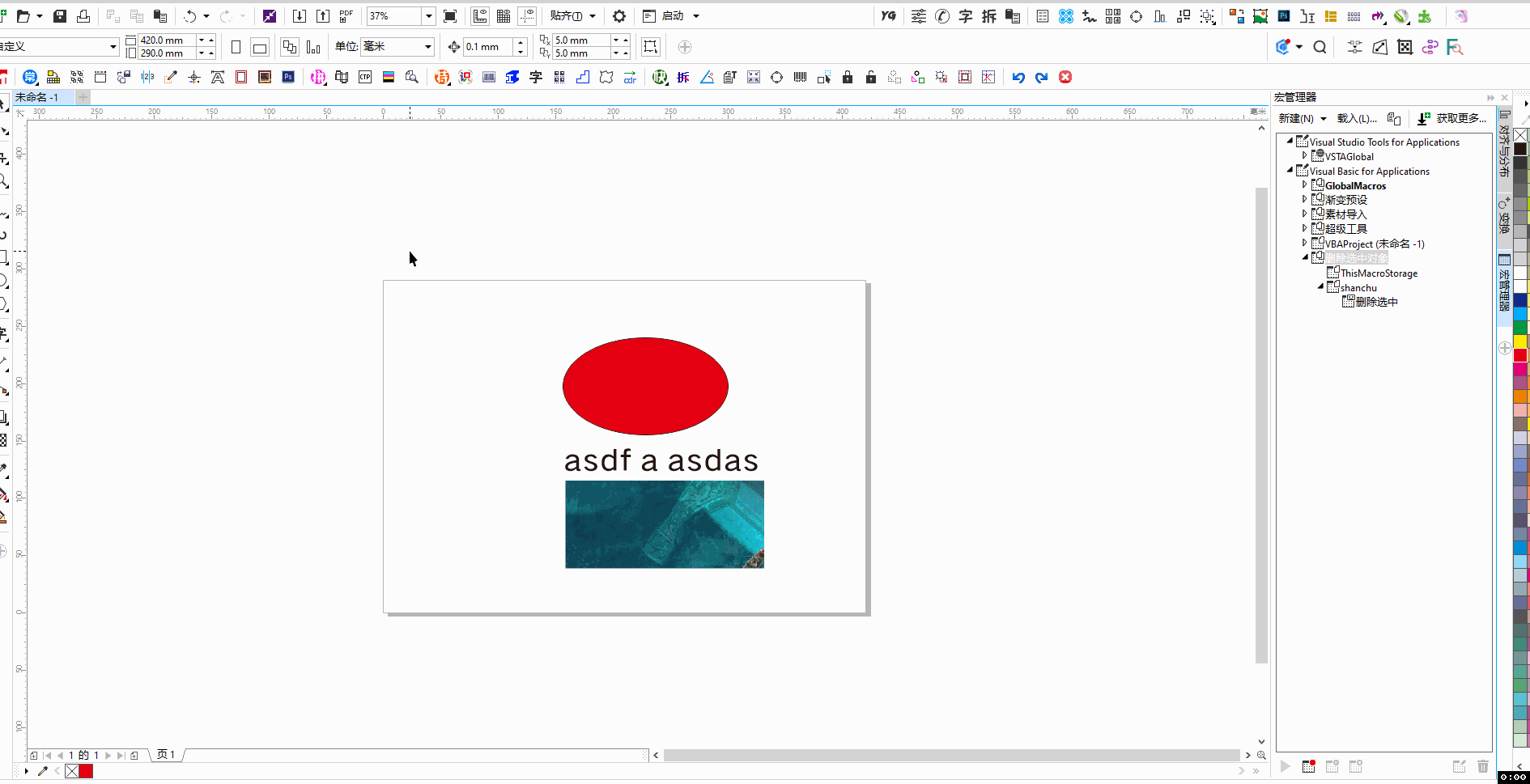The height and width of the screenshot is (784, 1530).
Task: Click the blue Undo arrow icon
Action: [1018, 77]
